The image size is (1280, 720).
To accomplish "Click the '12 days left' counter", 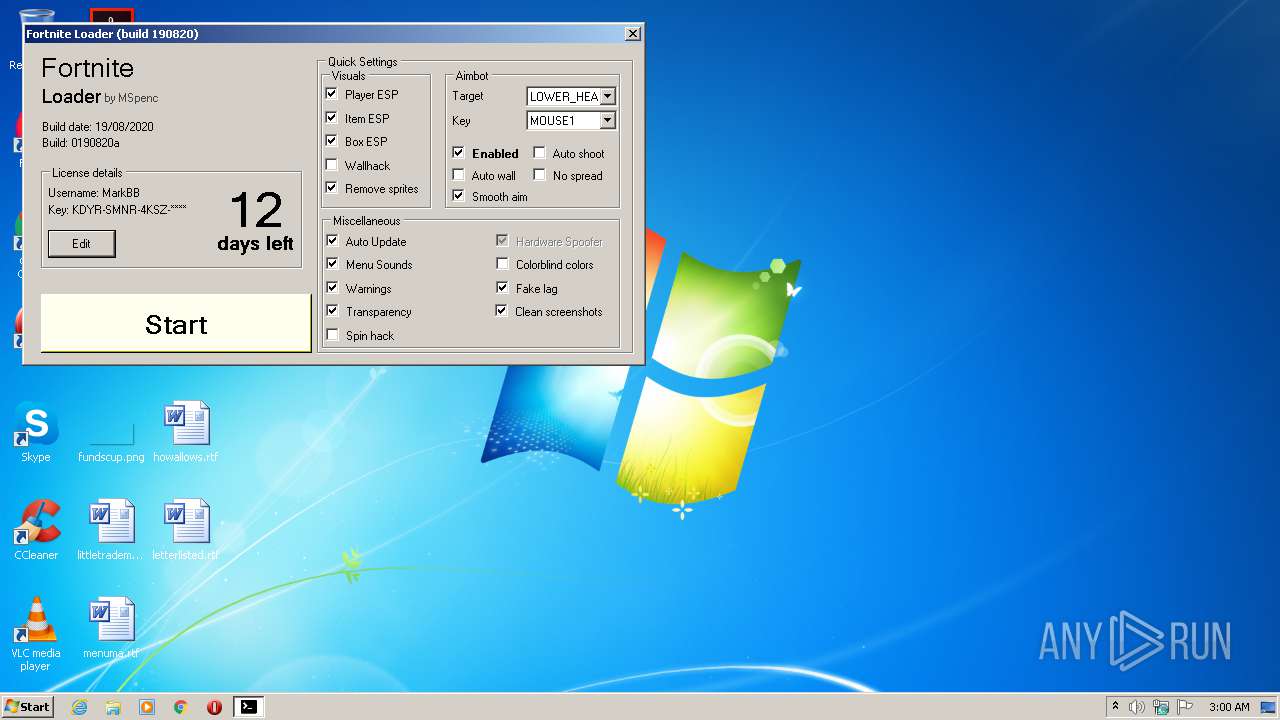I will 256,222.
